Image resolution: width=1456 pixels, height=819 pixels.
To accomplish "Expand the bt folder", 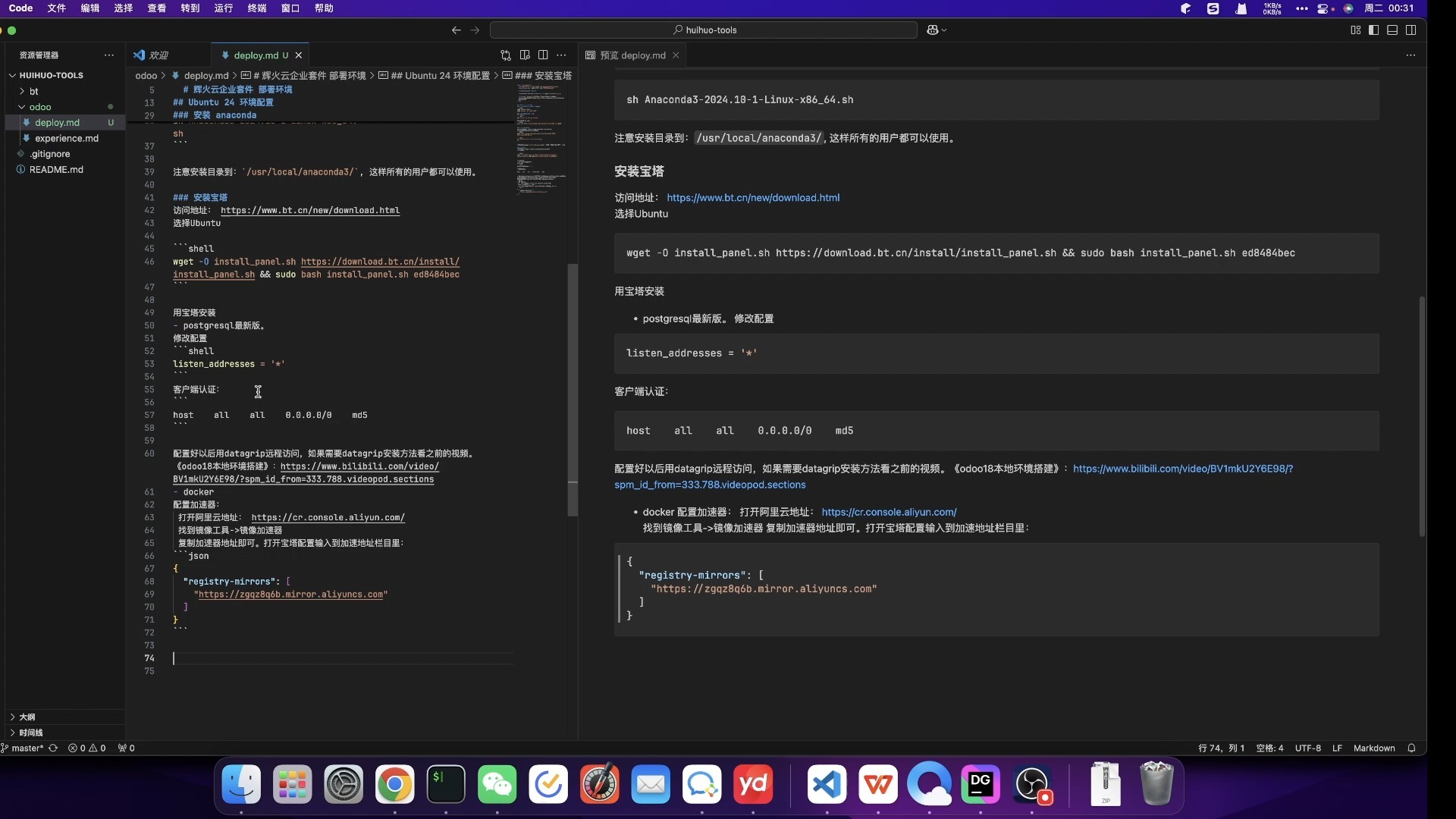I will pyautogui.click(x=33, y=91).
